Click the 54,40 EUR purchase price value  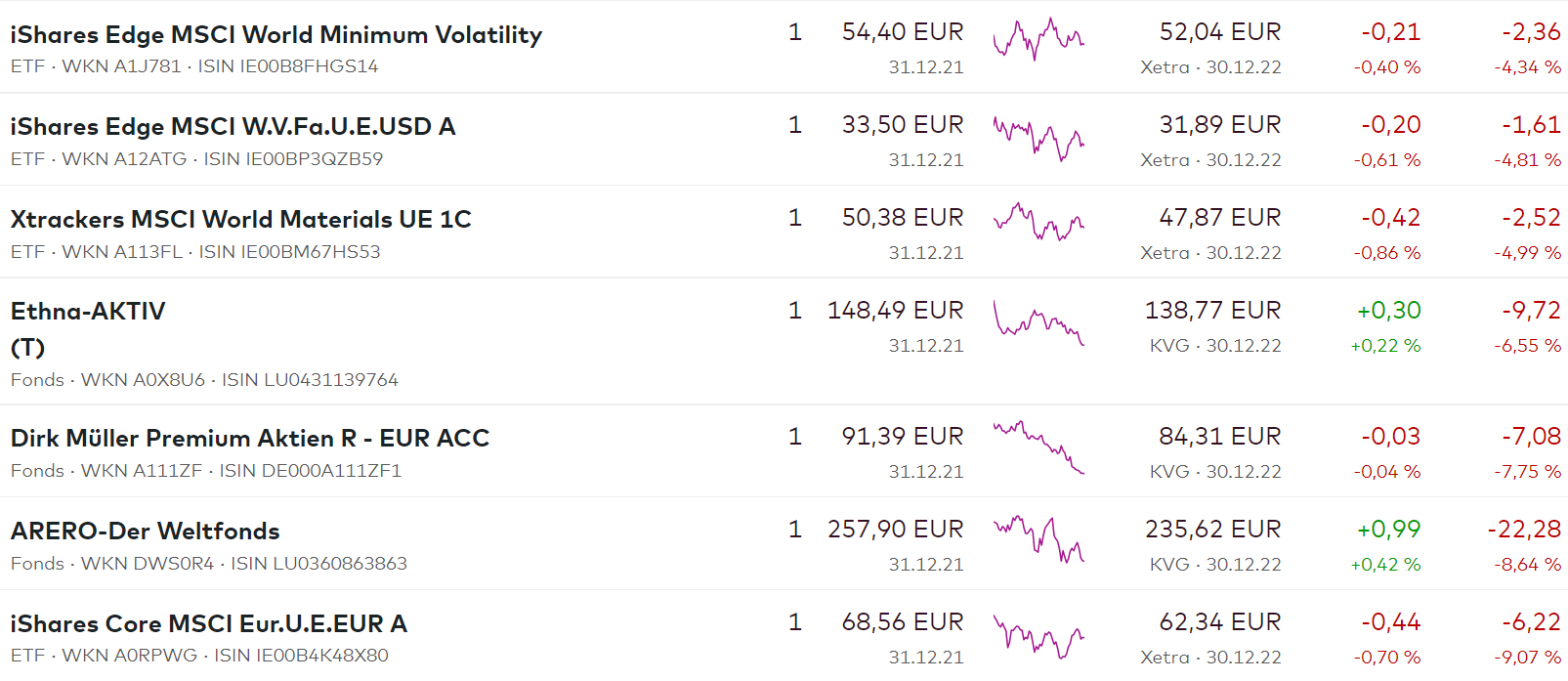[x=902, y=32]
